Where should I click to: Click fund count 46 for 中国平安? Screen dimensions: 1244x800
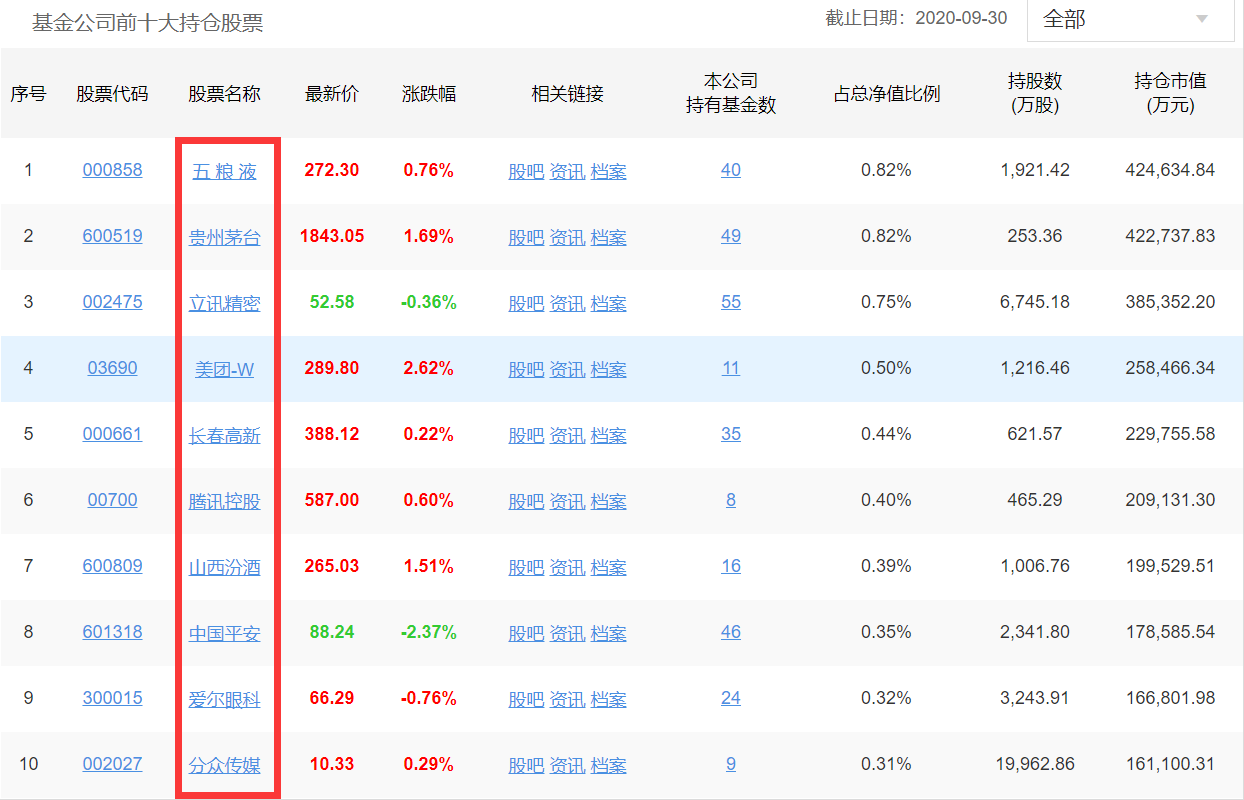click(x=731, y=632)
